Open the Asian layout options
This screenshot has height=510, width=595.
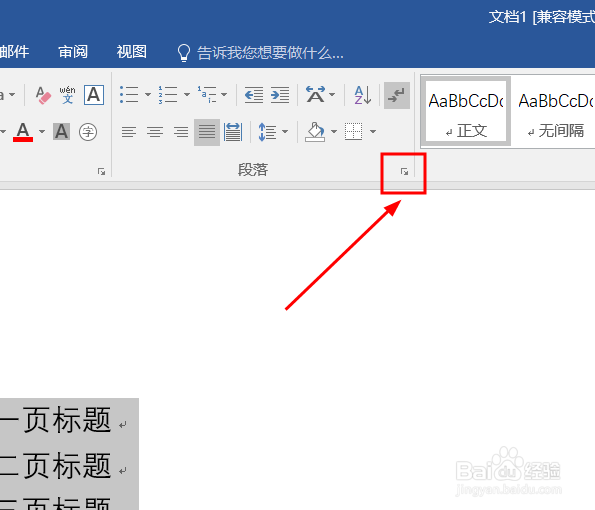tap(316, 94)
